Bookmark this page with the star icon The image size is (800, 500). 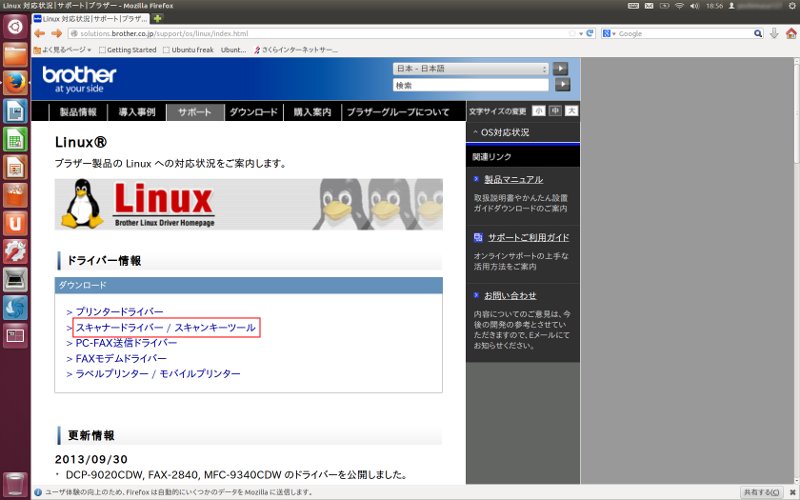coord(572,33)
